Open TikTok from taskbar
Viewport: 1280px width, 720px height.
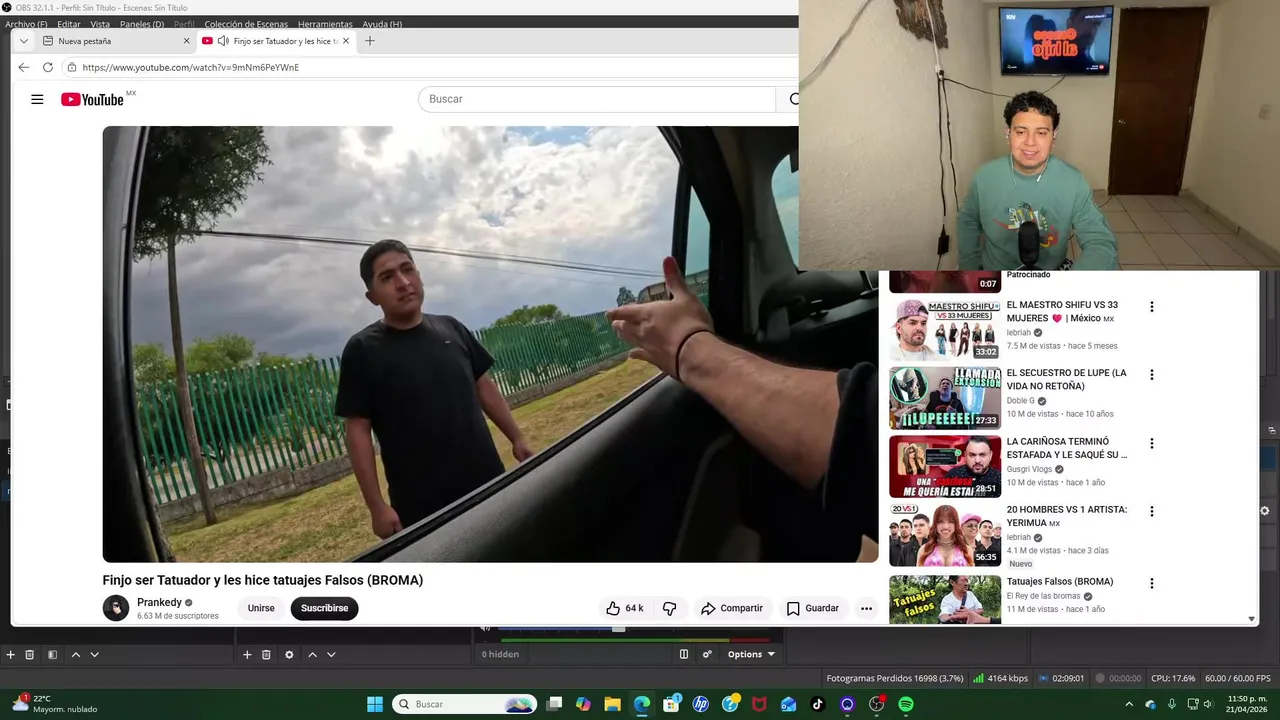tap(817, 704)
